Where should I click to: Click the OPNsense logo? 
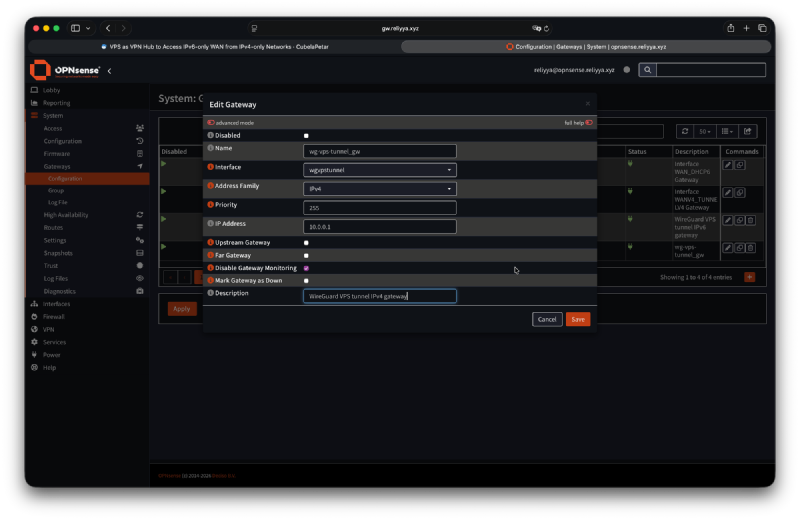pos(65,70)
